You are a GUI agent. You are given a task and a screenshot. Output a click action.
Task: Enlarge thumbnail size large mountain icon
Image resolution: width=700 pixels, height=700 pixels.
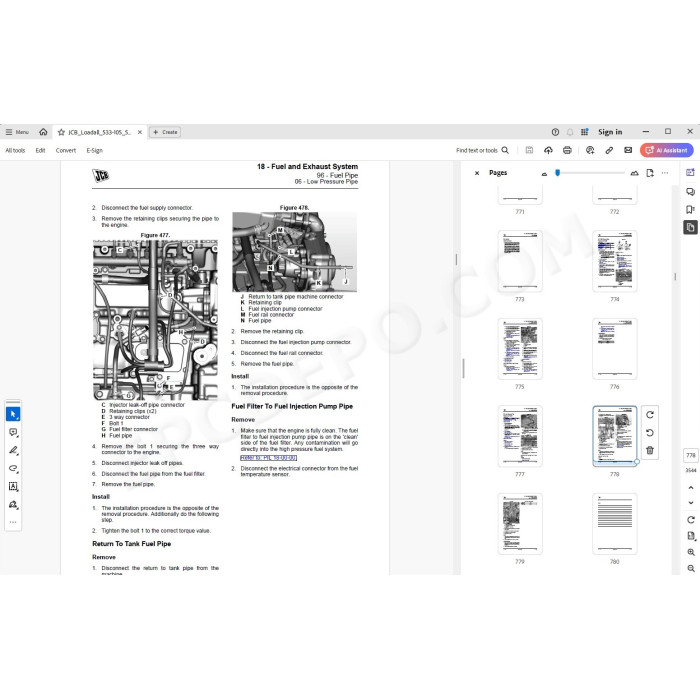coord(634,173)
